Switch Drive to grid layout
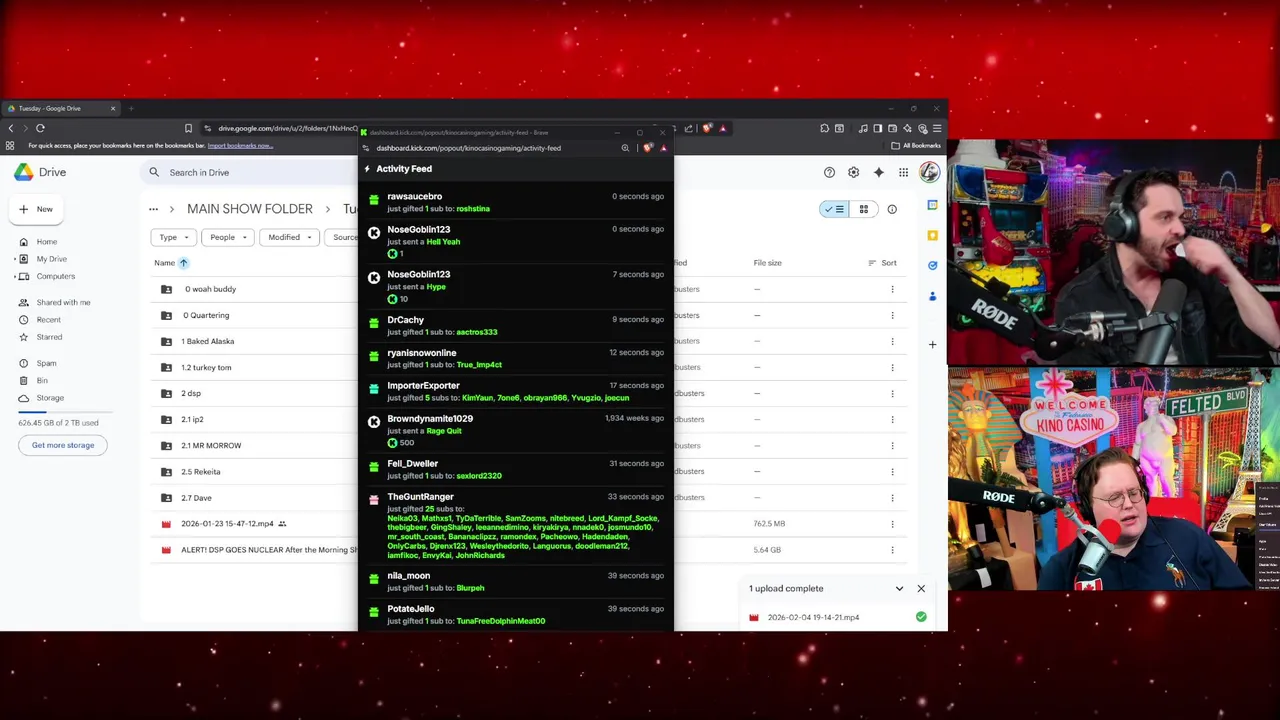This screenshot has width=1280, height=720. (x=863, y=209)
